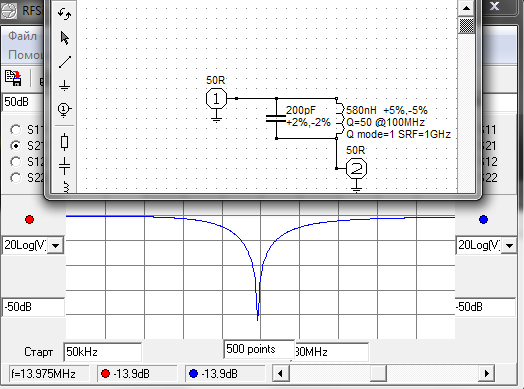Image resolution: width=524 pixels, height=389 pixels.
Task: Click the horizontal frequency scrollbar thumb
Action: pos(378,373)
